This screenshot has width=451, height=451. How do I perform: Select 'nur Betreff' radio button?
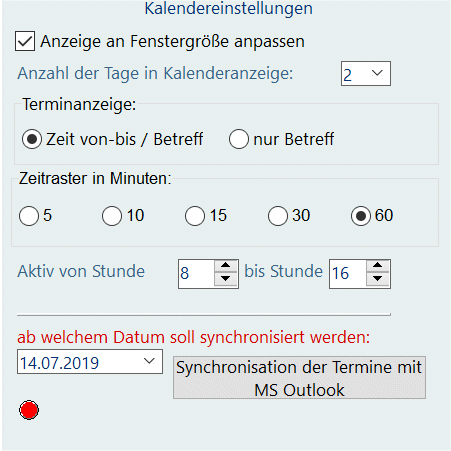[x=239, y=139]
